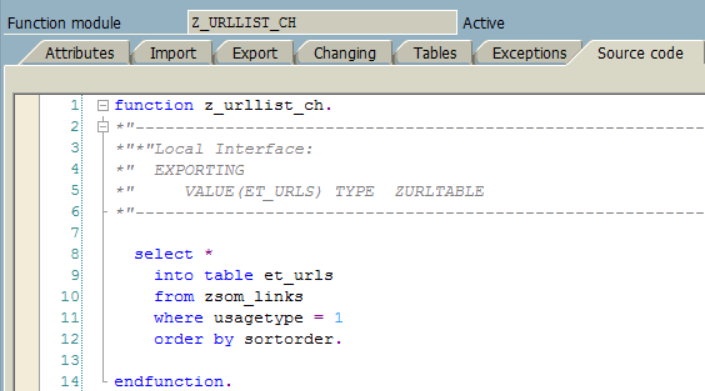Click the 'VALUE(ET_URLS) TYPE ZURLTABLE' comment

point(334,192)
